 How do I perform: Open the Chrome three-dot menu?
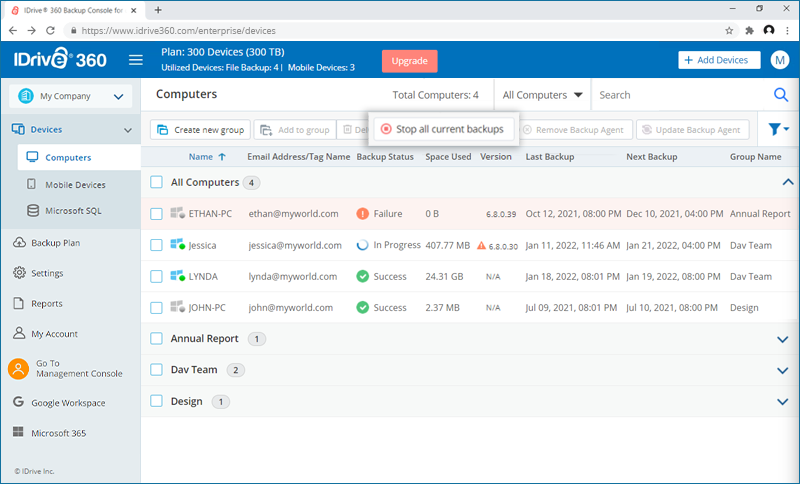pos(788,31)
